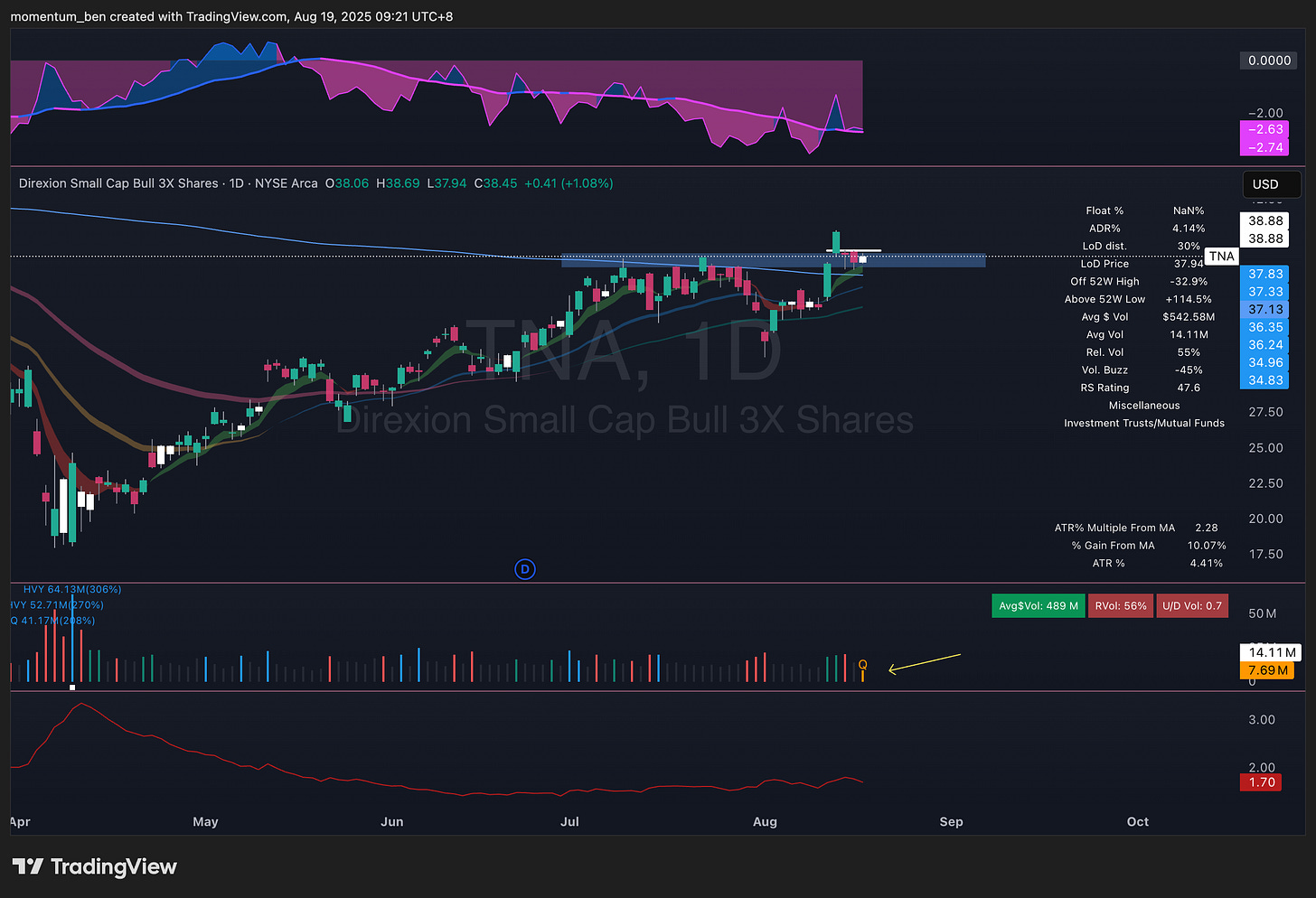Click the Sep label on time axis

tap(951, 822)
